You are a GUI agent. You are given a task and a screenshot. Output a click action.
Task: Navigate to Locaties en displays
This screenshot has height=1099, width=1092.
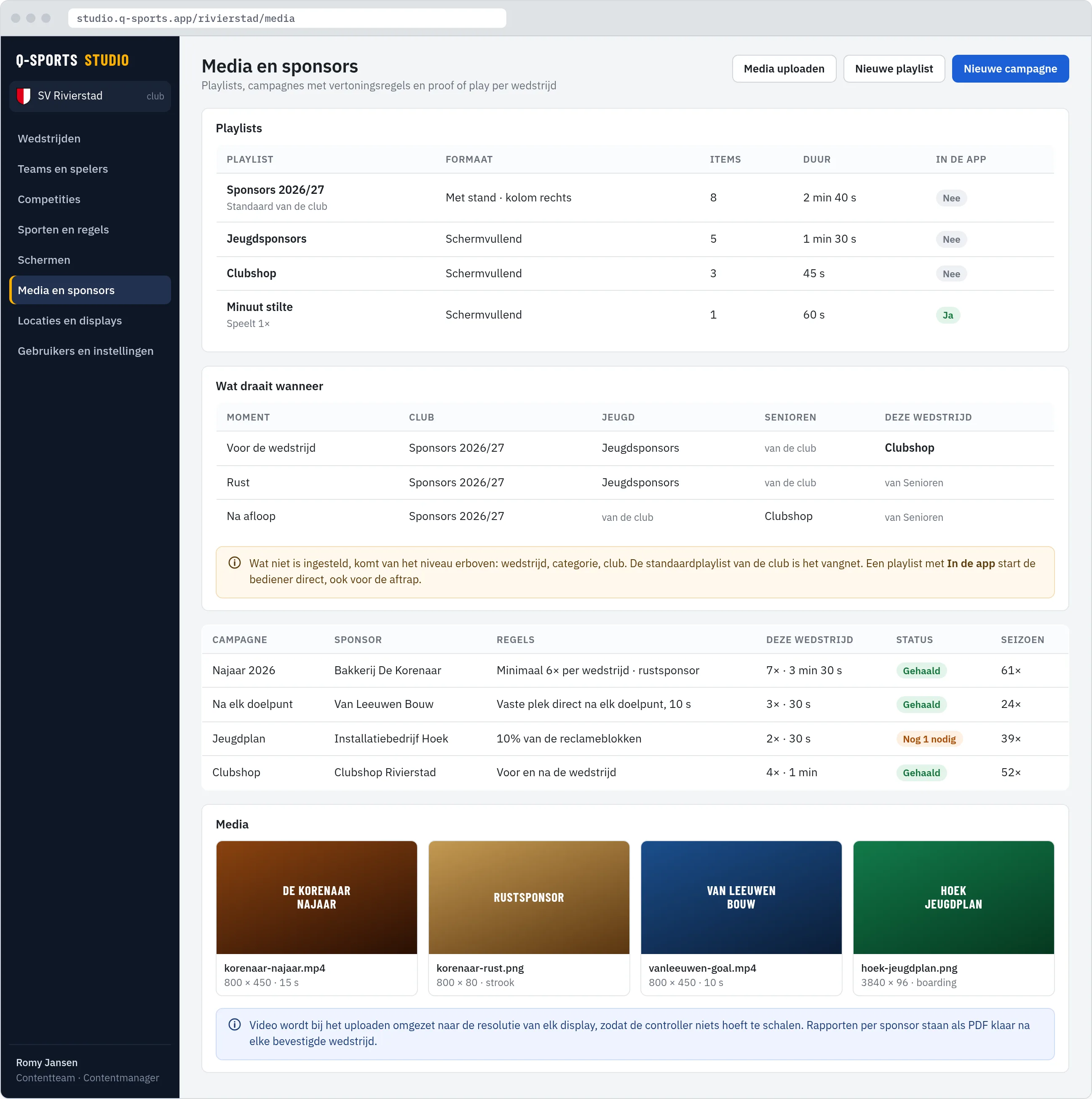click(x=90, y=320)
